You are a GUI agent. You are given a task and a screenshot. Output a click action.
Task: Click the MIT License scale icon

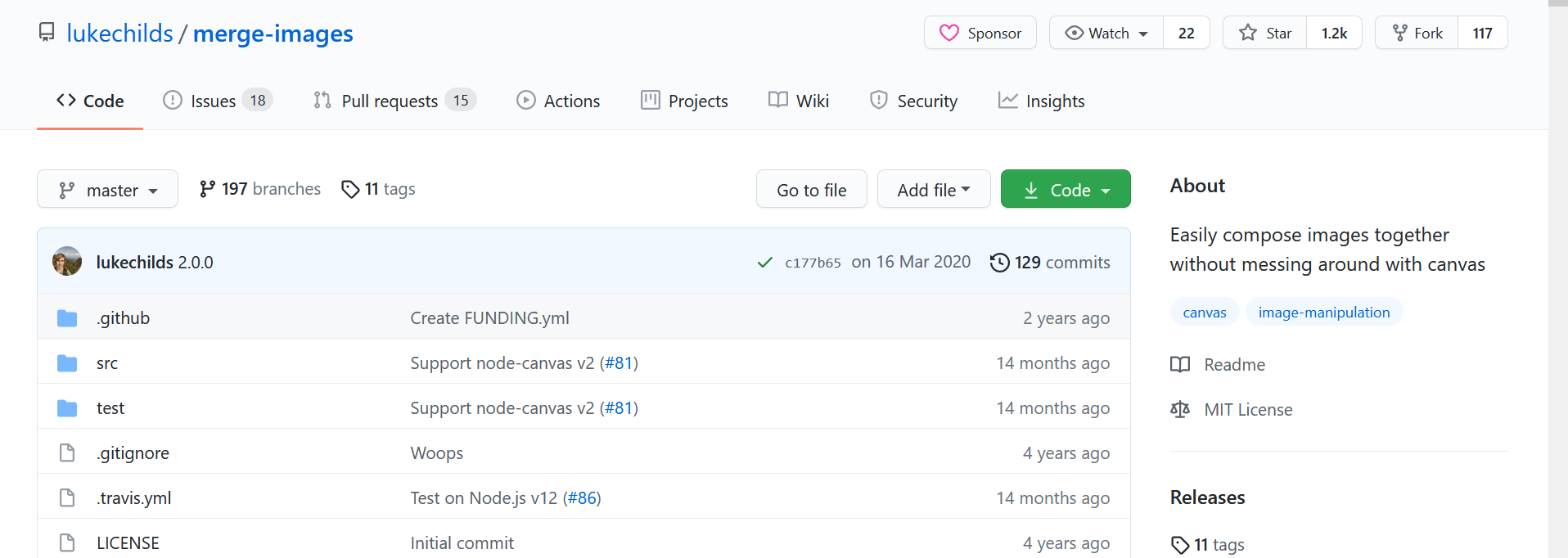1180,409
